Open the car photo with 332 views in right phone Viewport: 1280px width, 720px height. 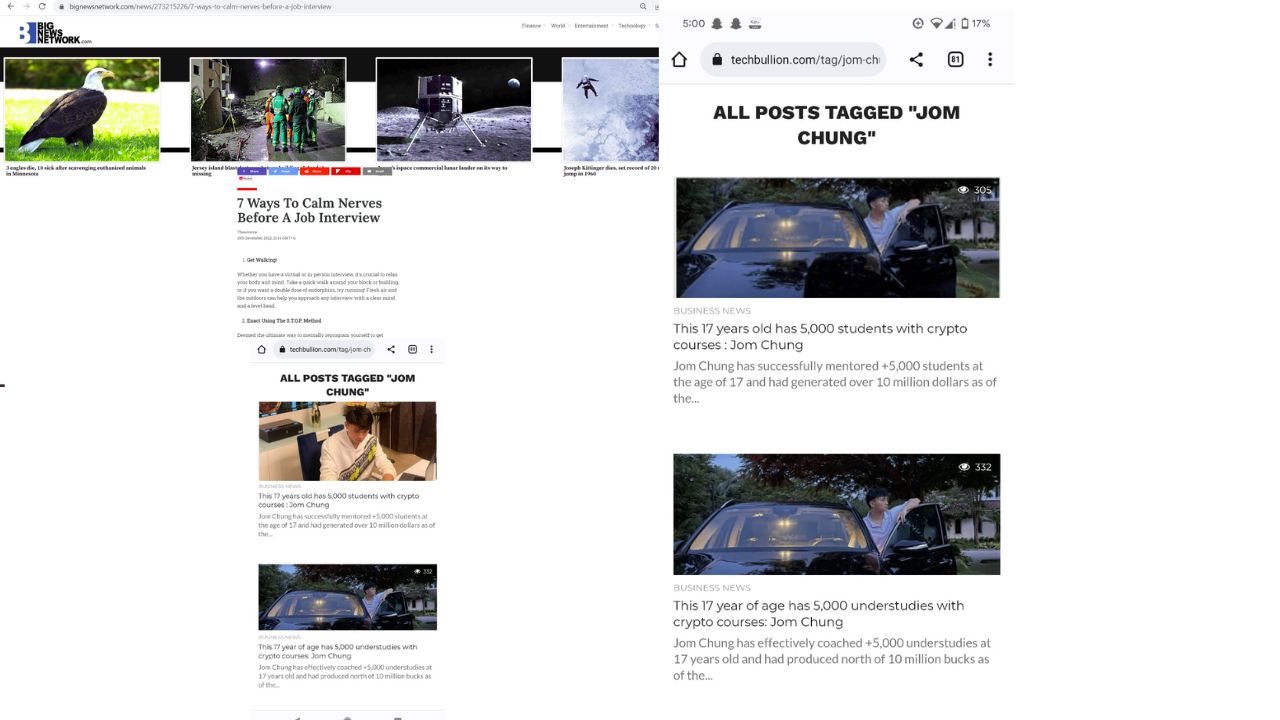coord(837,514)
